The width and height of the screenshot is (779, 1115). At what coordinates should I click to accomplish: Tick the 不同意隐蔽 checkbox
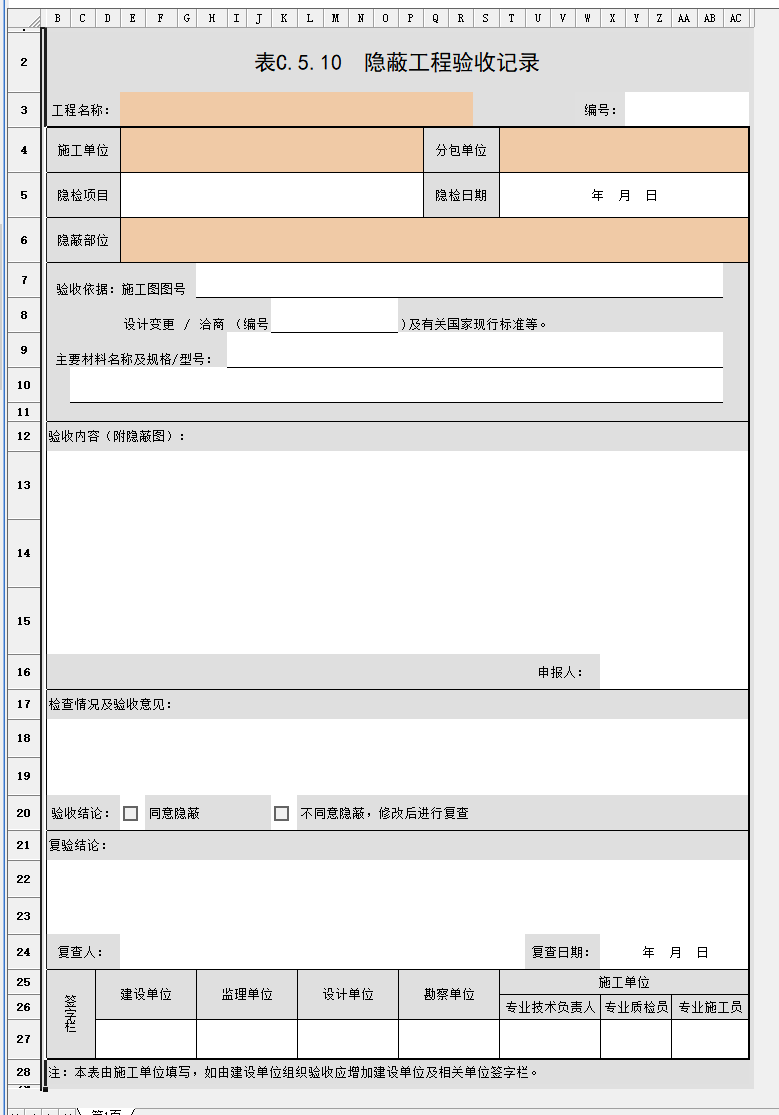coord(282,813)
